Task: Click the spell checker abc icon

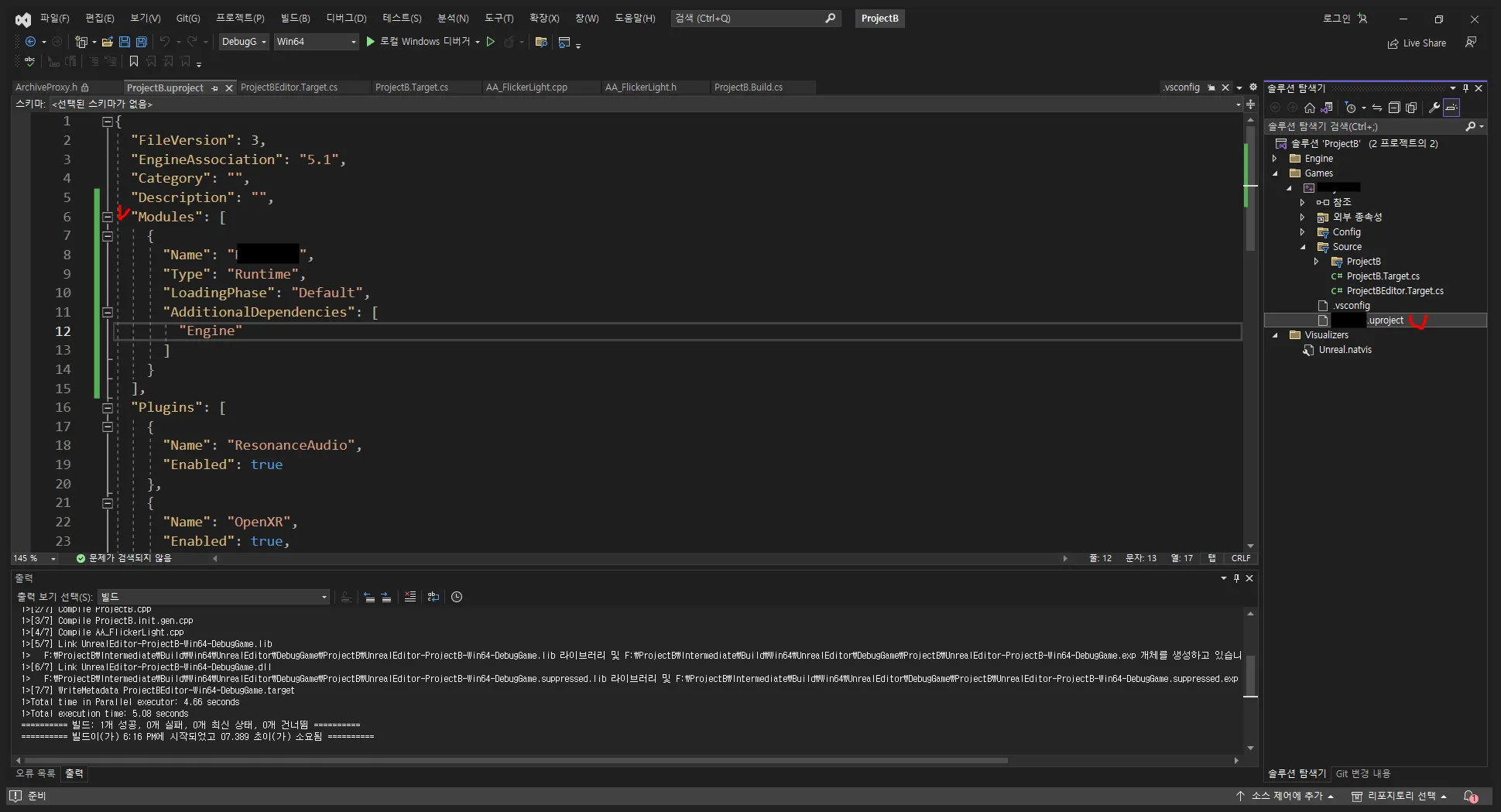Action: 29,60
